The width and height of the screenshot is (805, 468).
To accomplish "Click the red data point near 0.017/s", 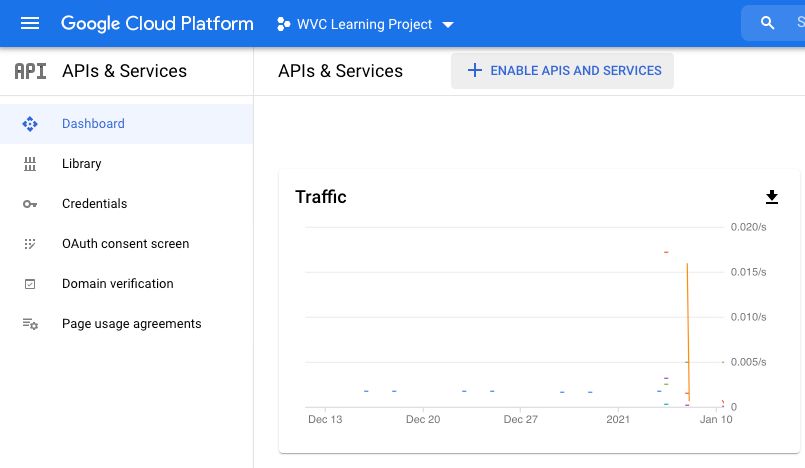I will point(666,252).
